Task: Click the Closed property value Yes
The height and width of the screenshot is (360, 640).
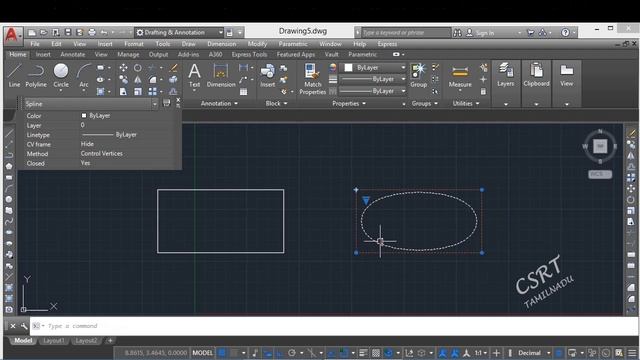Action: (x=85, y=163)
